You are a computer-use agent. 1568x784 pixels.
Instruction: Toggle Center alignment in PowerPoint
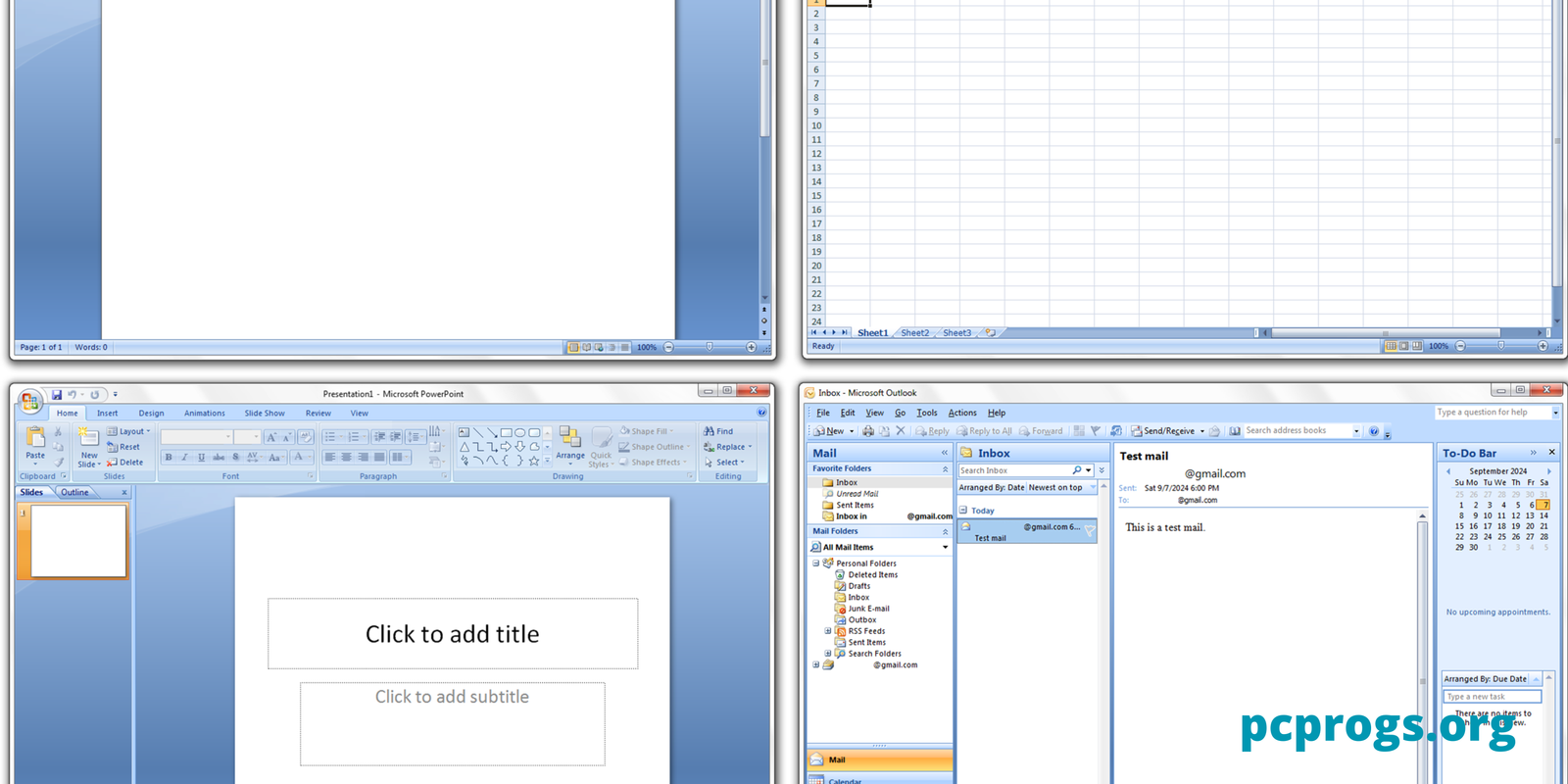[346, 457]
